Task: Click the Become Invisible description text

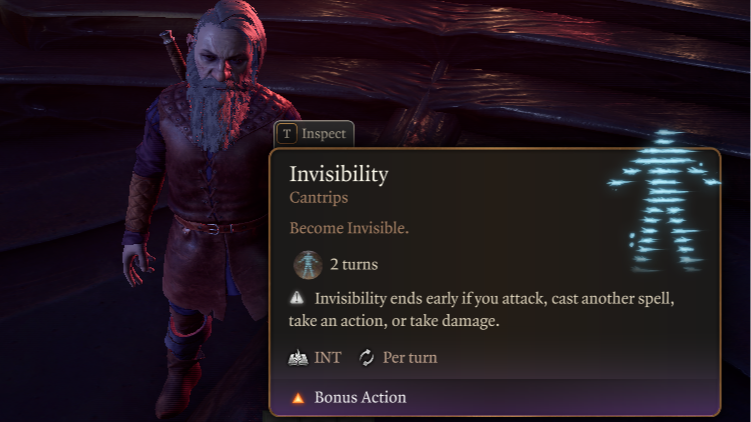Action: tap(349, 228)
